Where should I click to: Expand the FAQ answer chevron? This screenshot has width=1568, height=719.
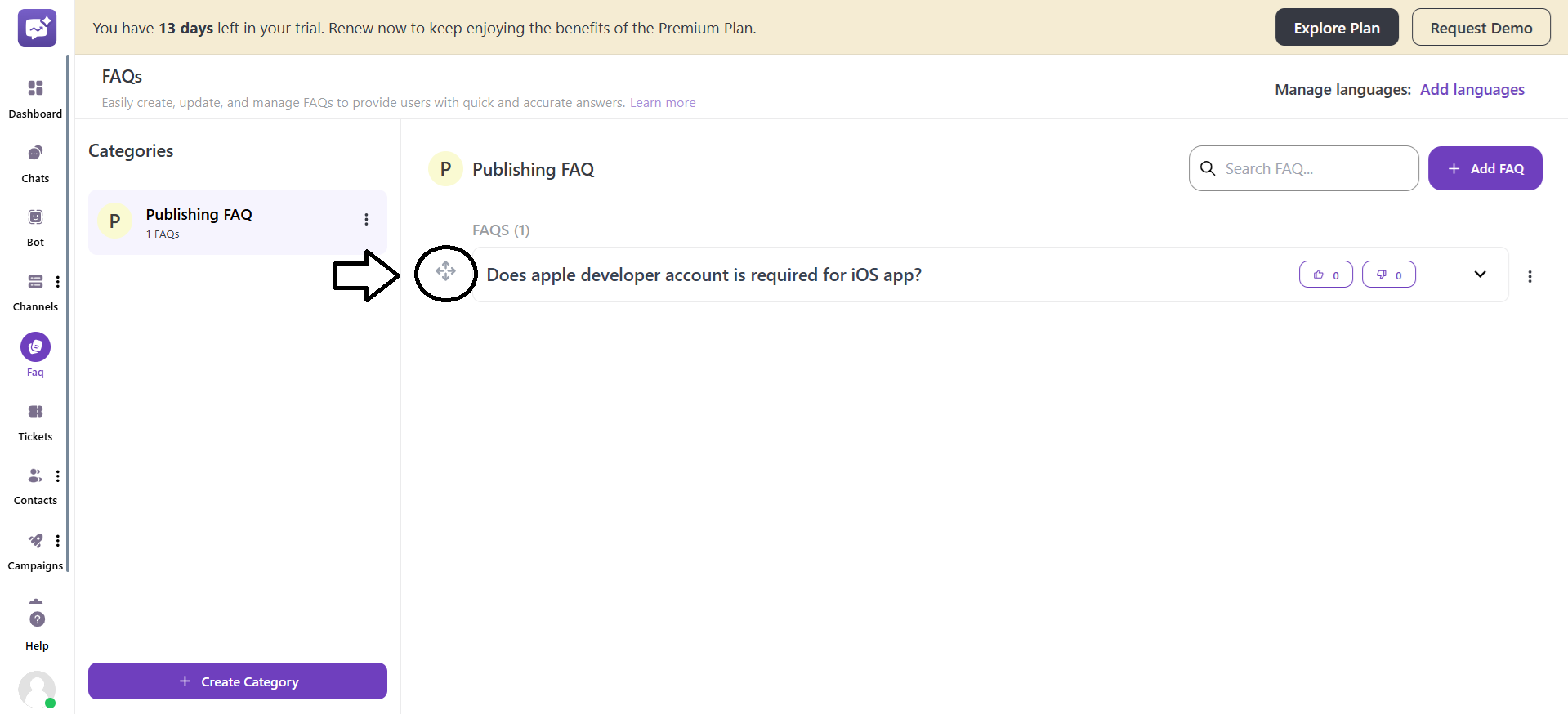1480,275
